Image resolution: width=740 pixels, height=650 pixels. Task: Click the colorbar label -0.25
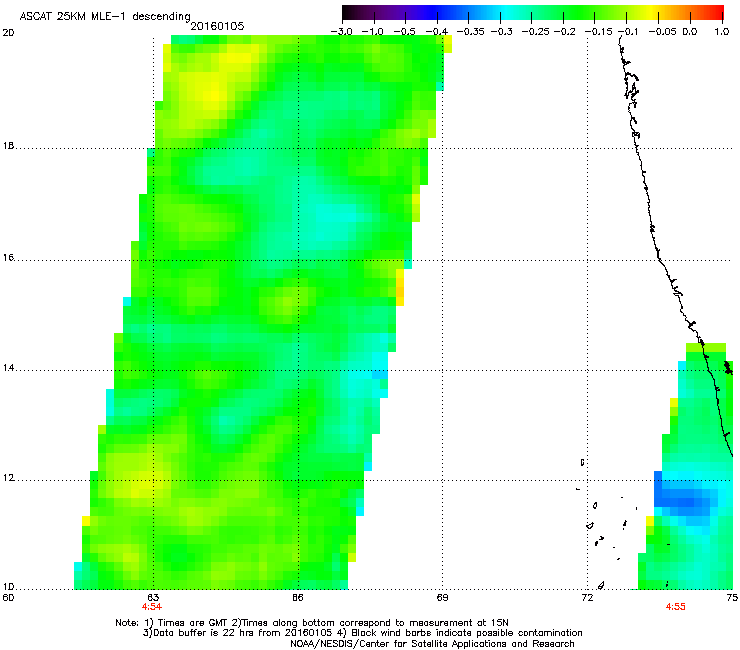coord(535,32)
